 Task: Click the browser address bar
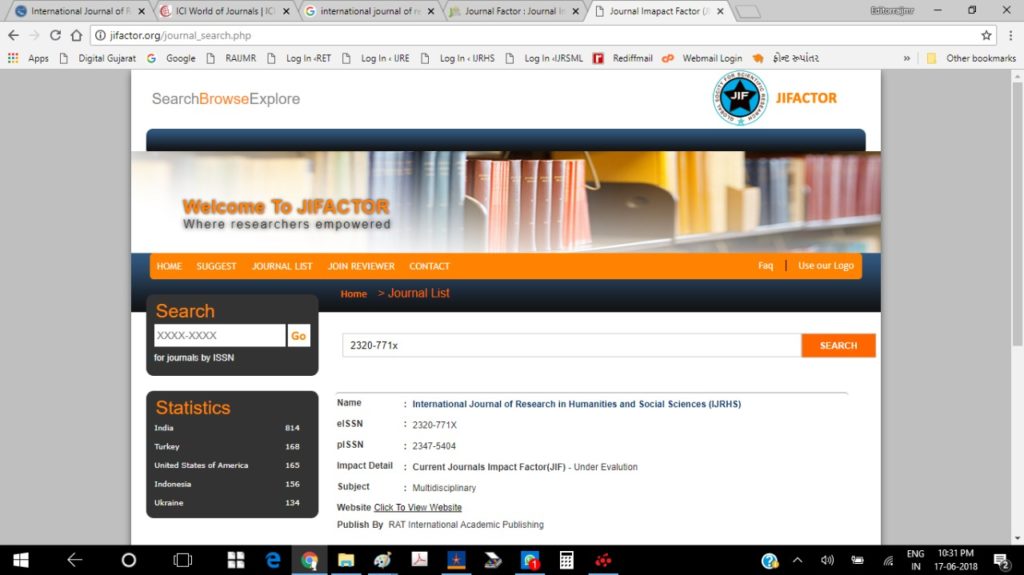[x=536, y=35]
